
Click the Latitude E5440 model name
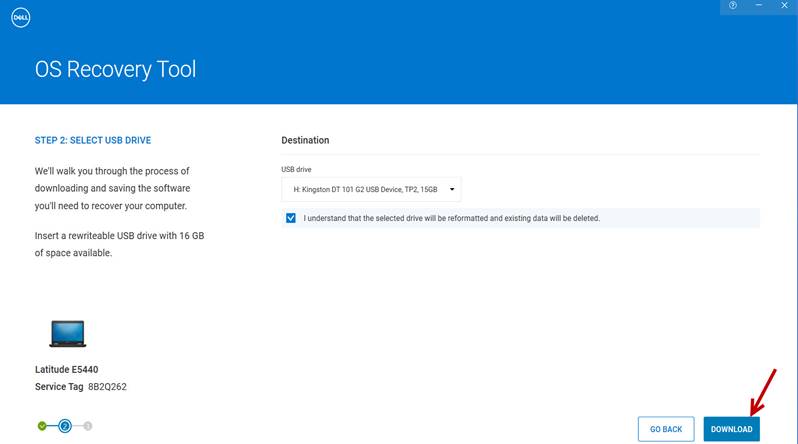click(67, 369)
